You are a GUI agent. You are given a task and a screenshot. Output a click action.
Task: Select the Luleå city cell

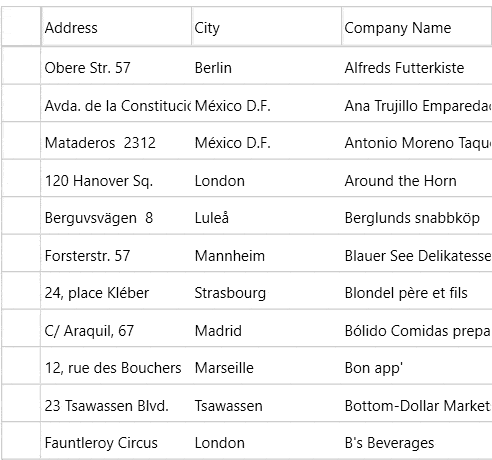pos(266,216)
